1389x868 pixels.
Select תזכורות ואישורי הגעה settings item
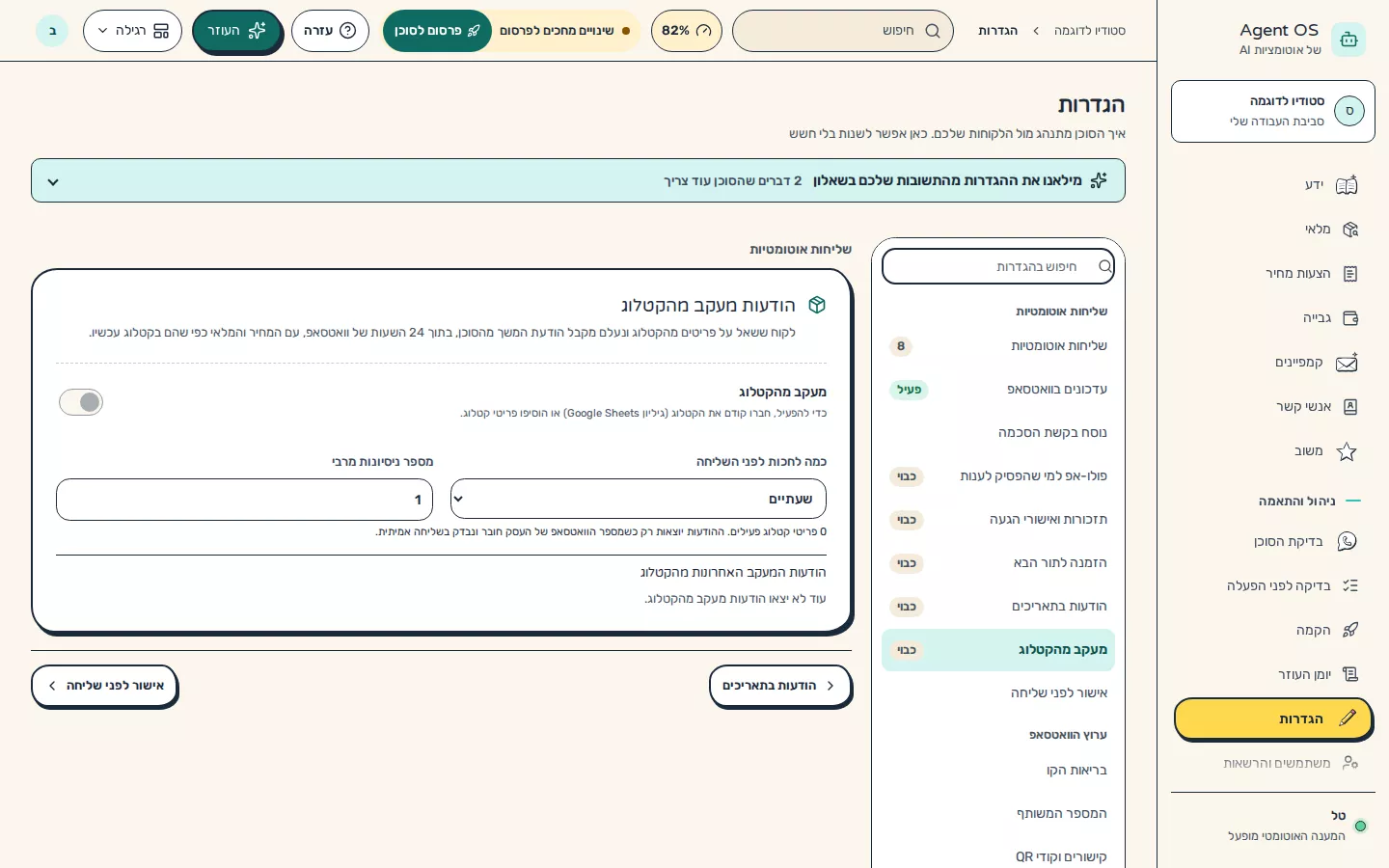pyautogui.click(x=998, y=520)
